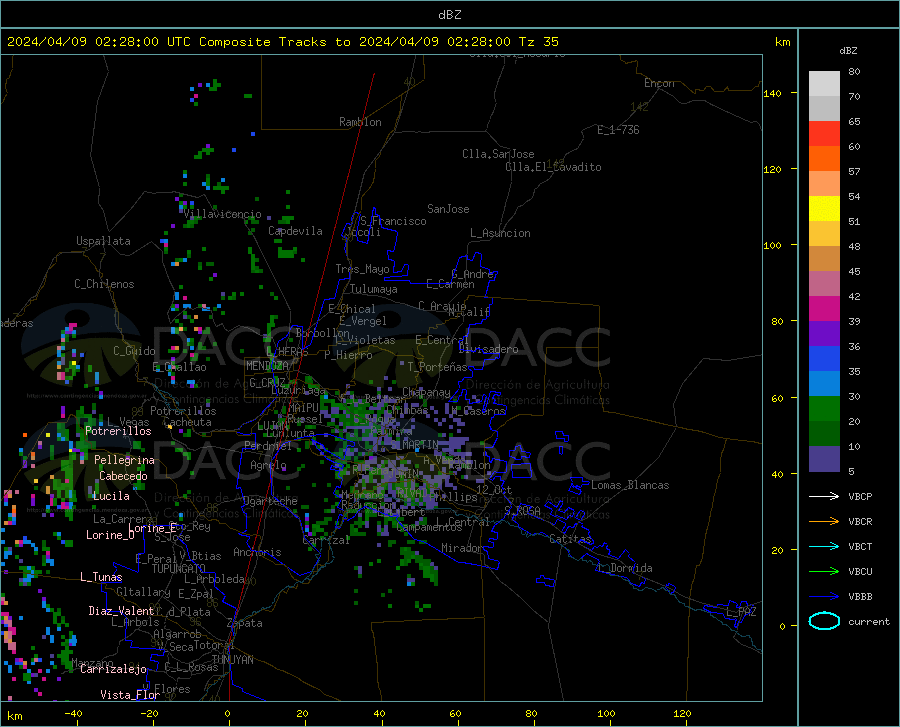Click the L_PAZ label
The image size is (900, 727).
(741, 612)
